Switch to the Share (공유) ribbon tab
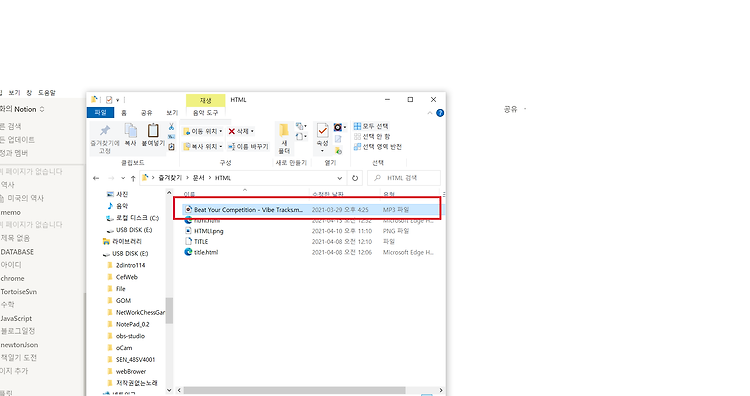Screen dimensions: 750x396 click(x=146, y=113)
